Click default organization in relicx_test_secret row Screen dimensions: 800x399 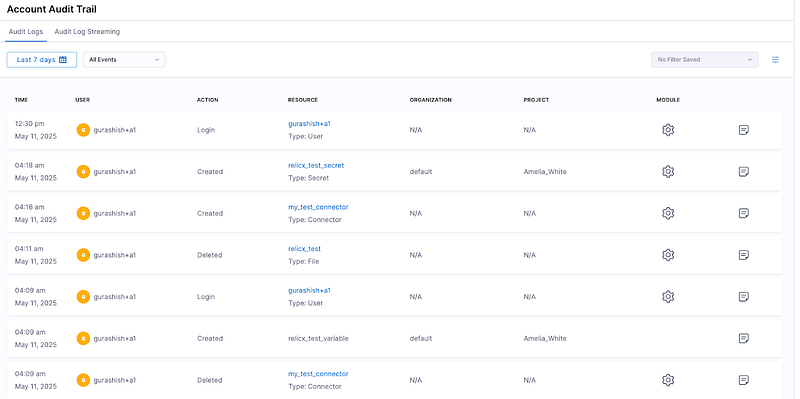pos(421,172)
